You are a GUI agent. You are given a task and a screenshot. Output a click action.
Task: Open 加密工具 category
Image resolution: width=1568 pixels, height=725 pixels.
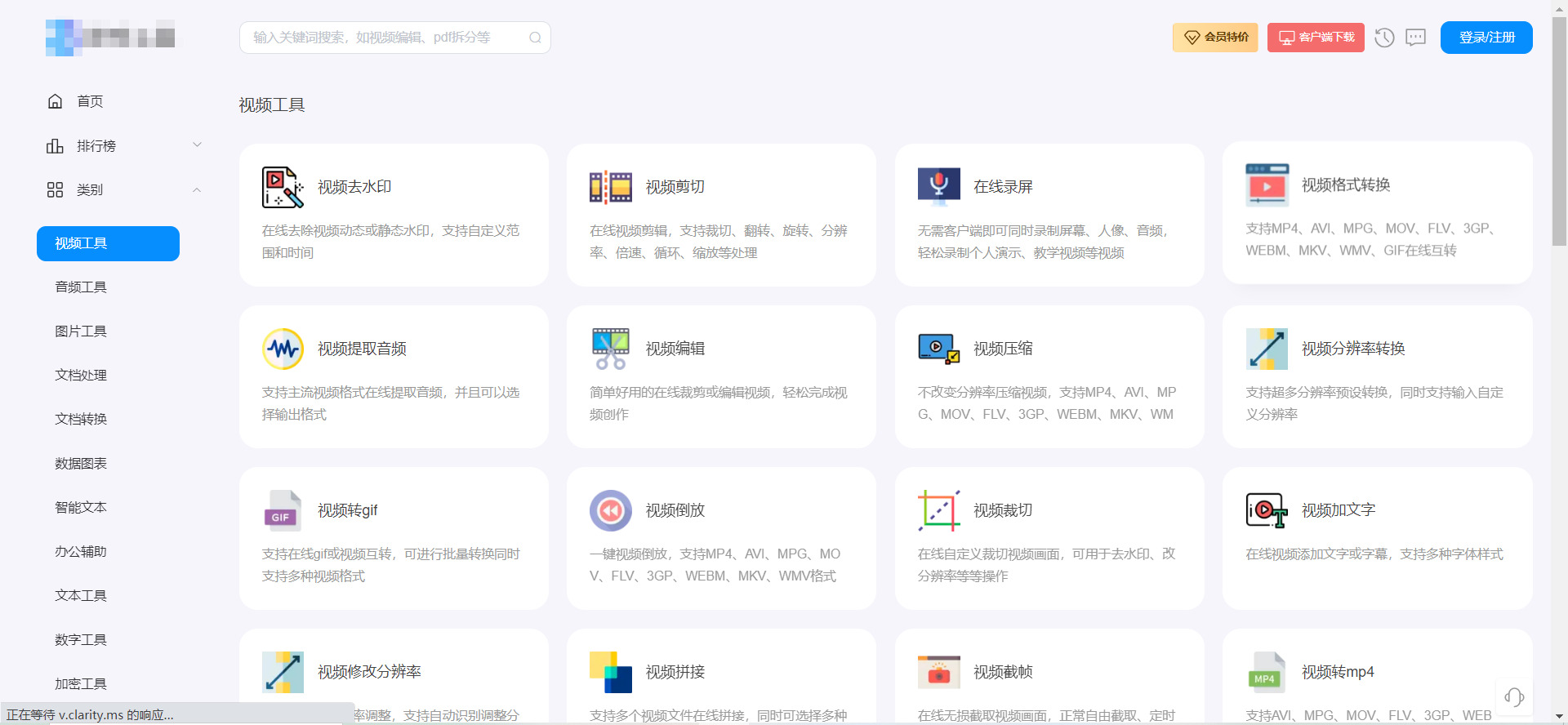click(81, 684)
